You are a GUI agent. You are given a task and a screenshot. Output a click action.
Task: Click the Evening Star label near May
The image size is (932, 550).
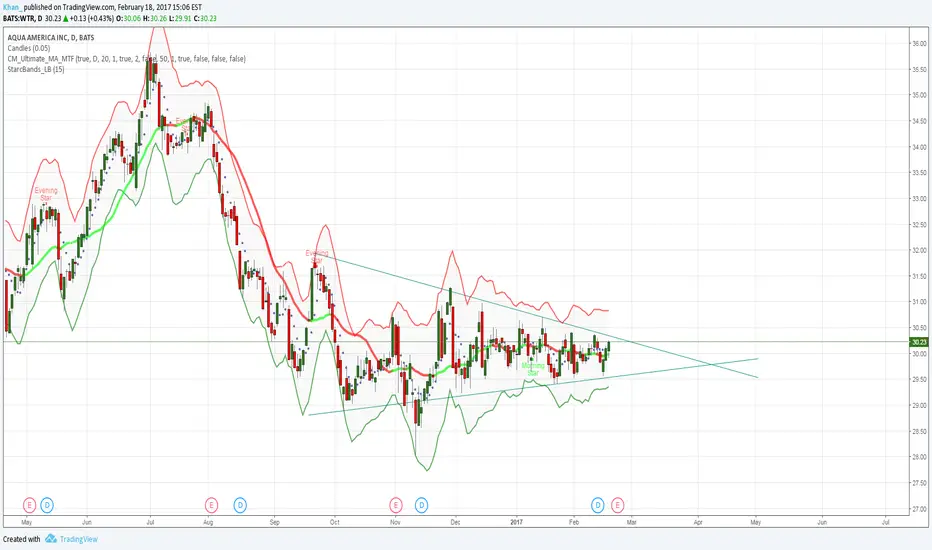click(x=46, y=194)
